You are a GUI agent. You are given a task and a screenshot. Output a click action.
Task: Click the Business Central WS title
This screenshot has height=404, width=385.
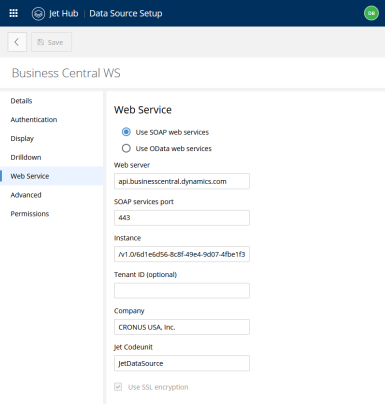(66, 73)
